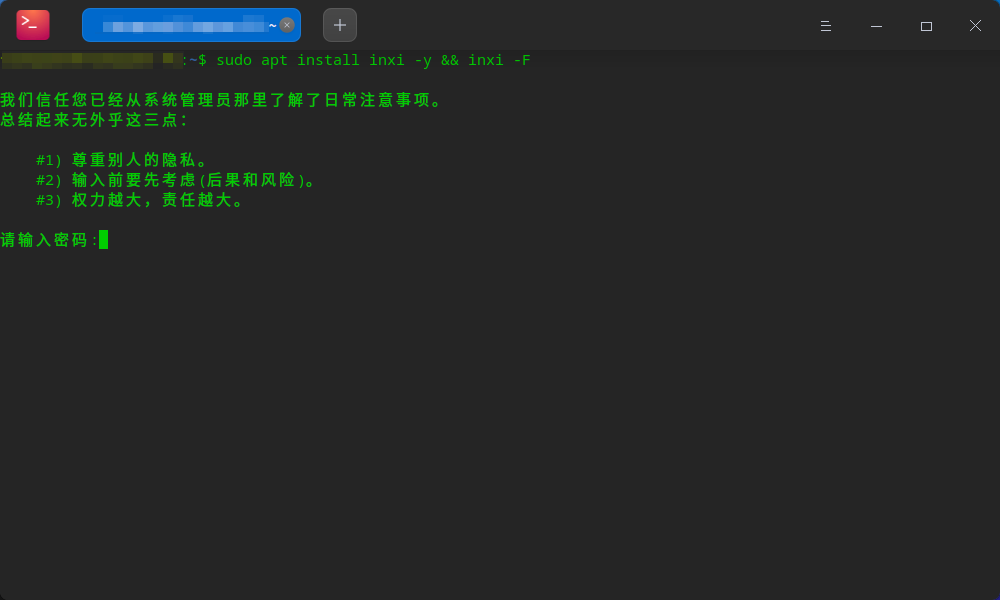Click the command 'sudo apt install inxi'

coord(292,60)
